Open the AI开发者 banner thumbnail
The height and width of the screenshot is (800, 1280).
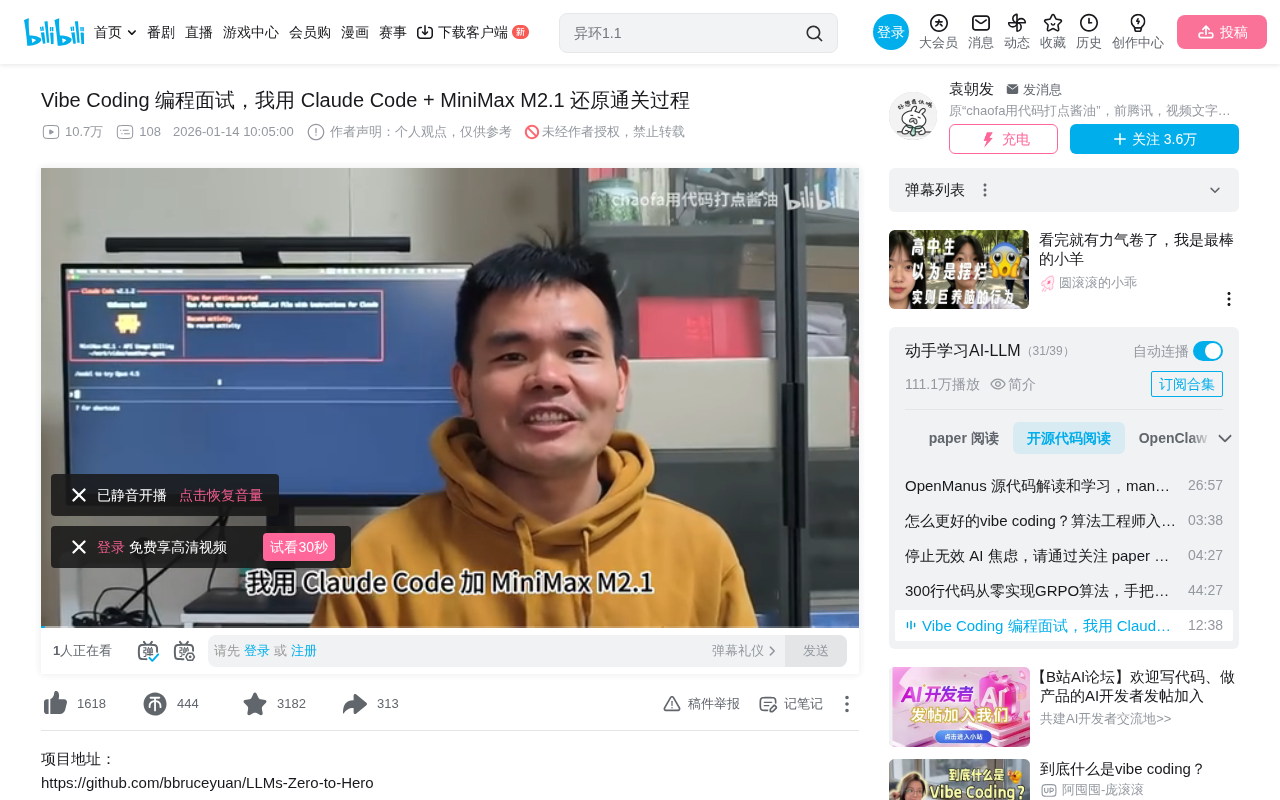pyautogui.click(x=960, y=707)
